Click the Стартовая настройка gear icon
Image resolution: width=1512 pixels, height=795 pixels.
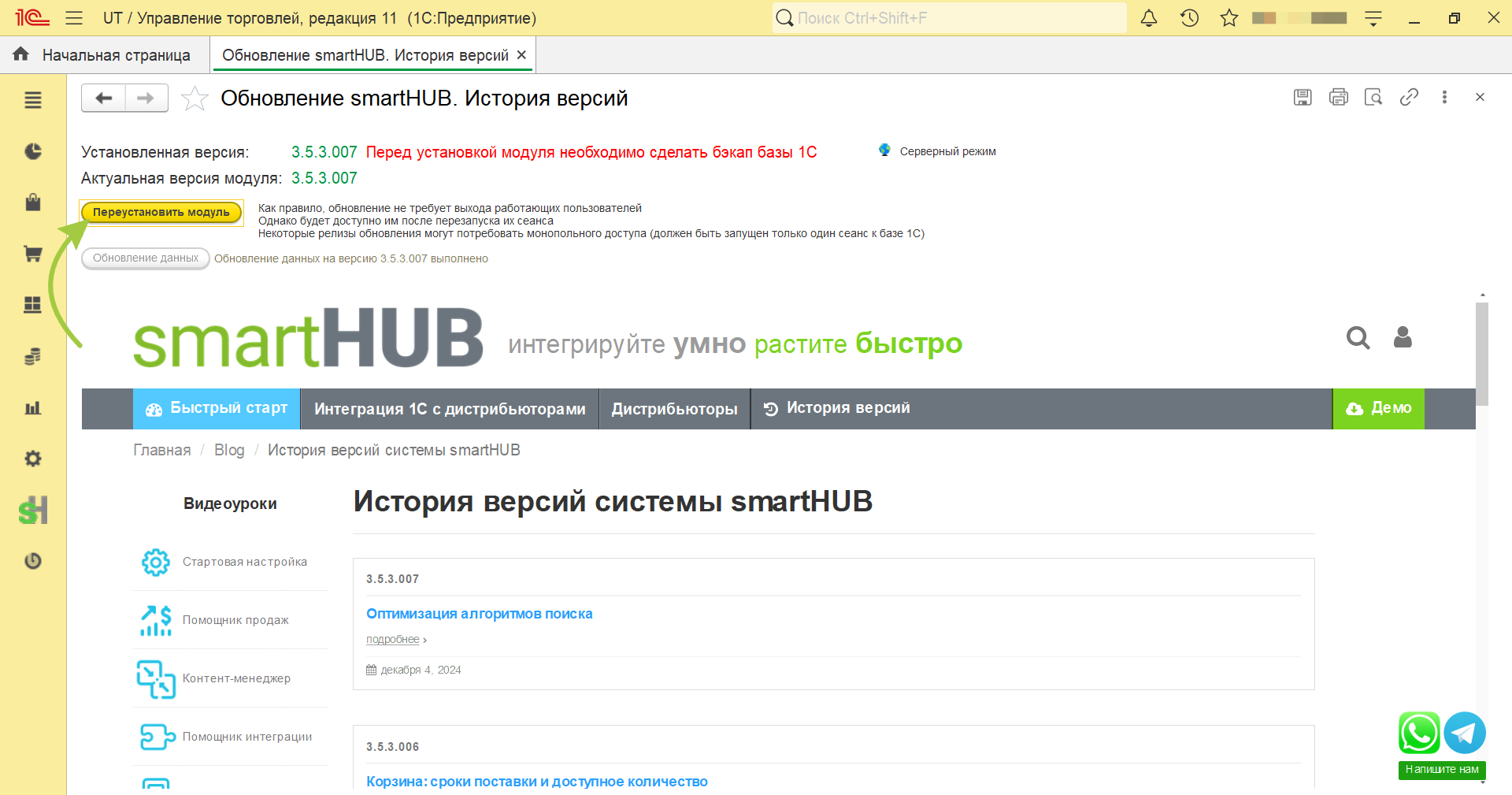point(156,562)
